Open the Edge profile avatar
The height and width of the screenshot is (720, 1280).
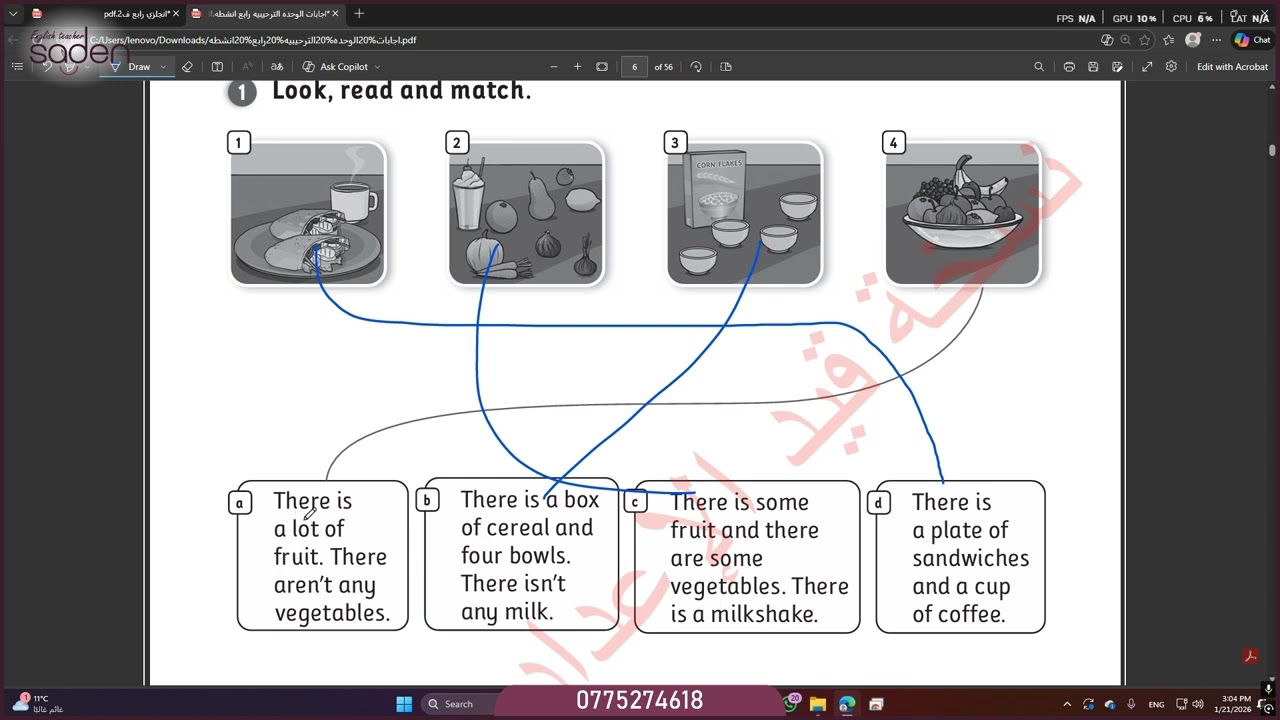1192,40
